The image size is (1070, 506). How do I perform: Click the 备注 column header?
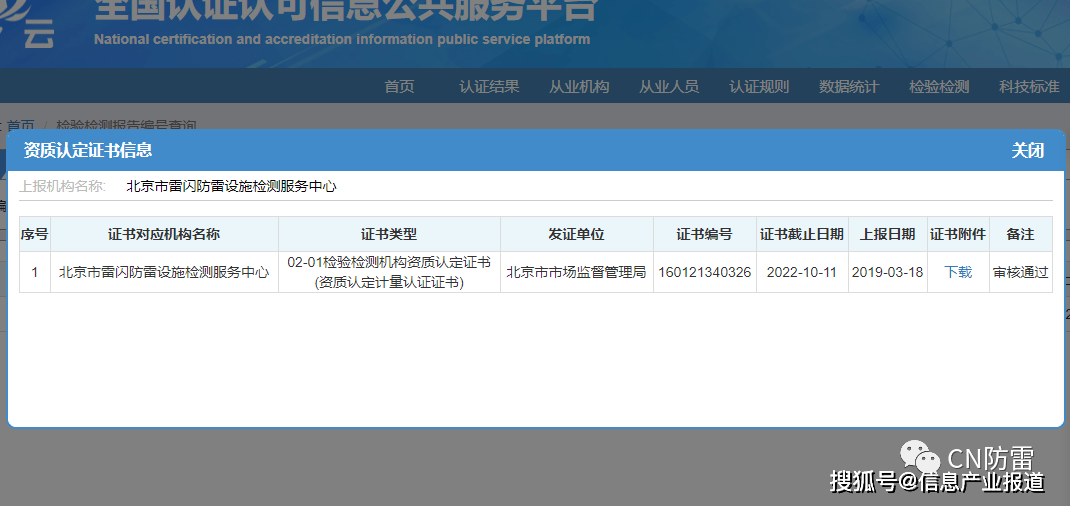(1021, 234)
